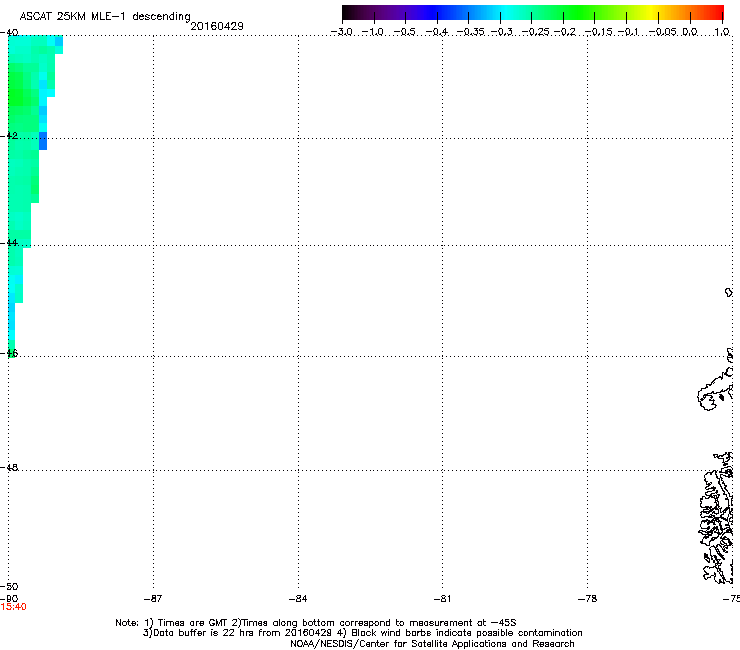Click the 'ASCAT 25KM MLE-1 descending' title
This screenshot has height=650, width=740.
(105, 16)
